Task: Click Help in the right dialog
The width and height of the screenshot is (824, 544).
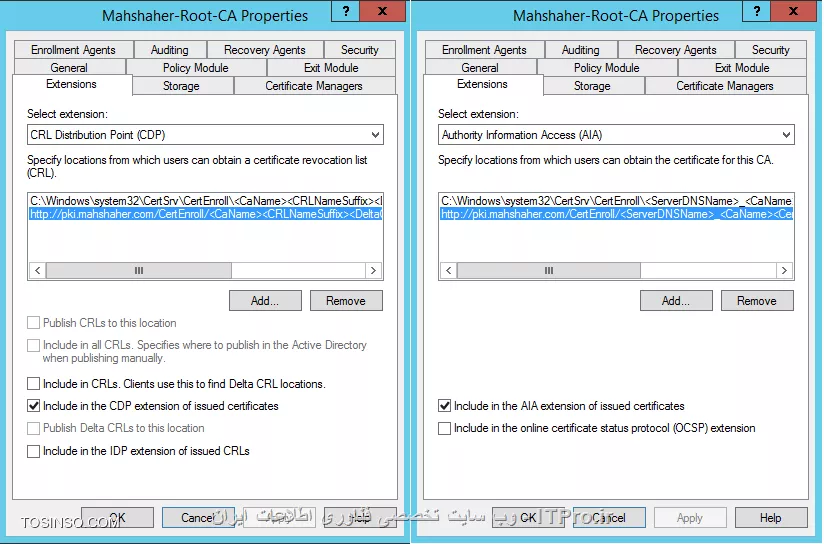Action: tap(771, 518)
